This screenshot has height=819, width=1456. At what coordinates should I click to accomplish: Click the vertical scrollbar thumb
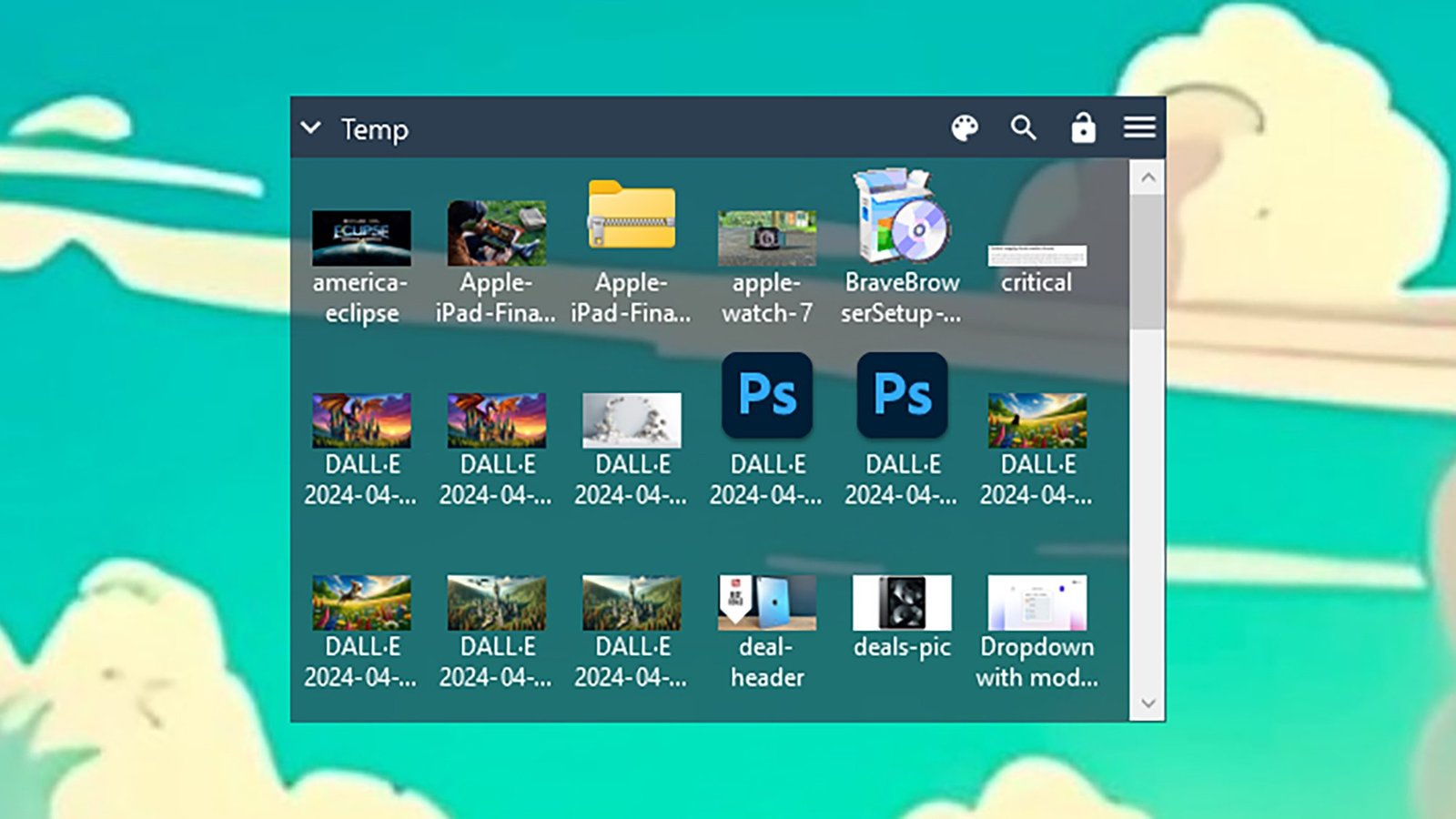click(x=1148, y=262)
